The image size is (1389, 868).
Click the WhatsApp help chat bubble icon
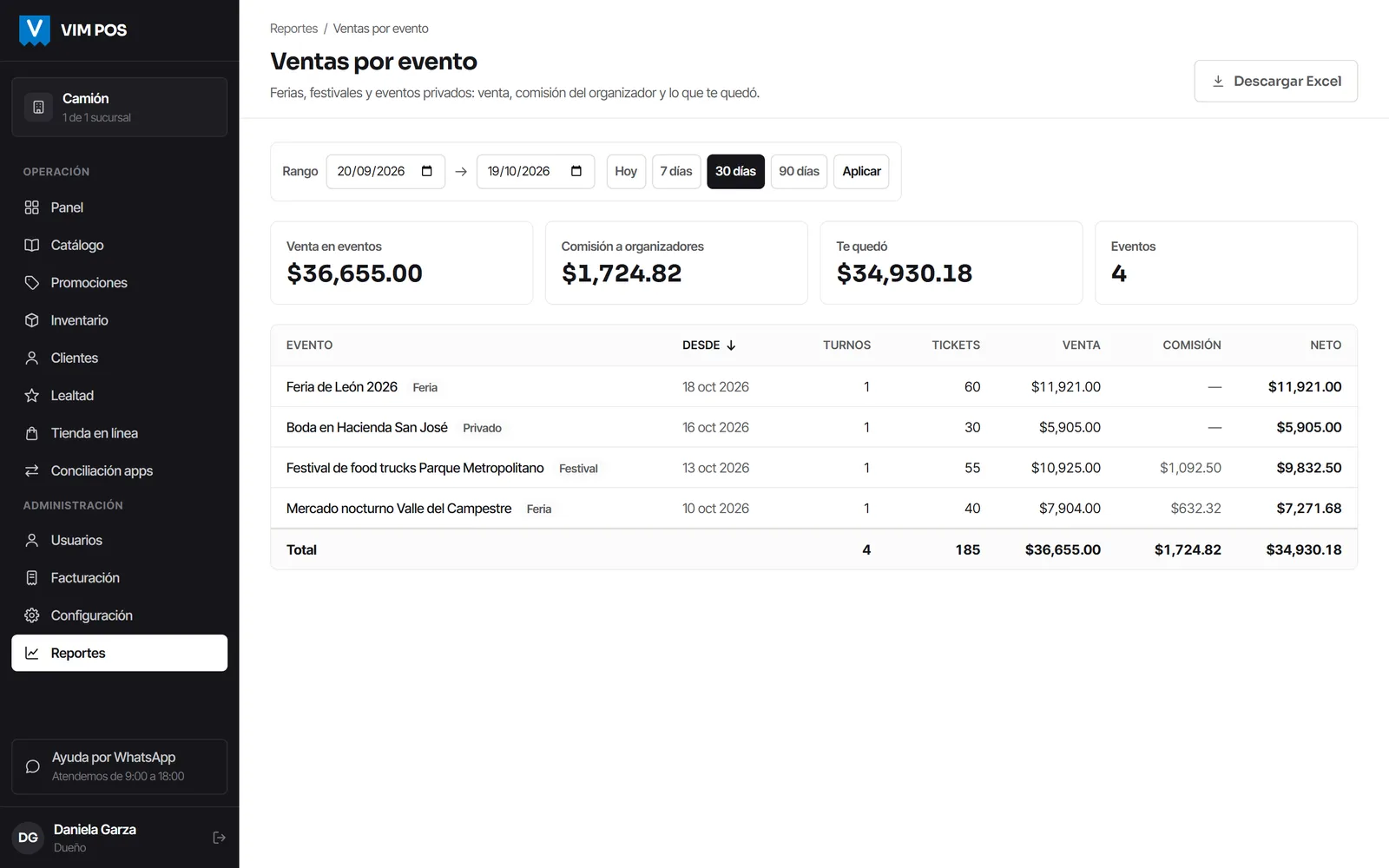(x=32, y=766)
